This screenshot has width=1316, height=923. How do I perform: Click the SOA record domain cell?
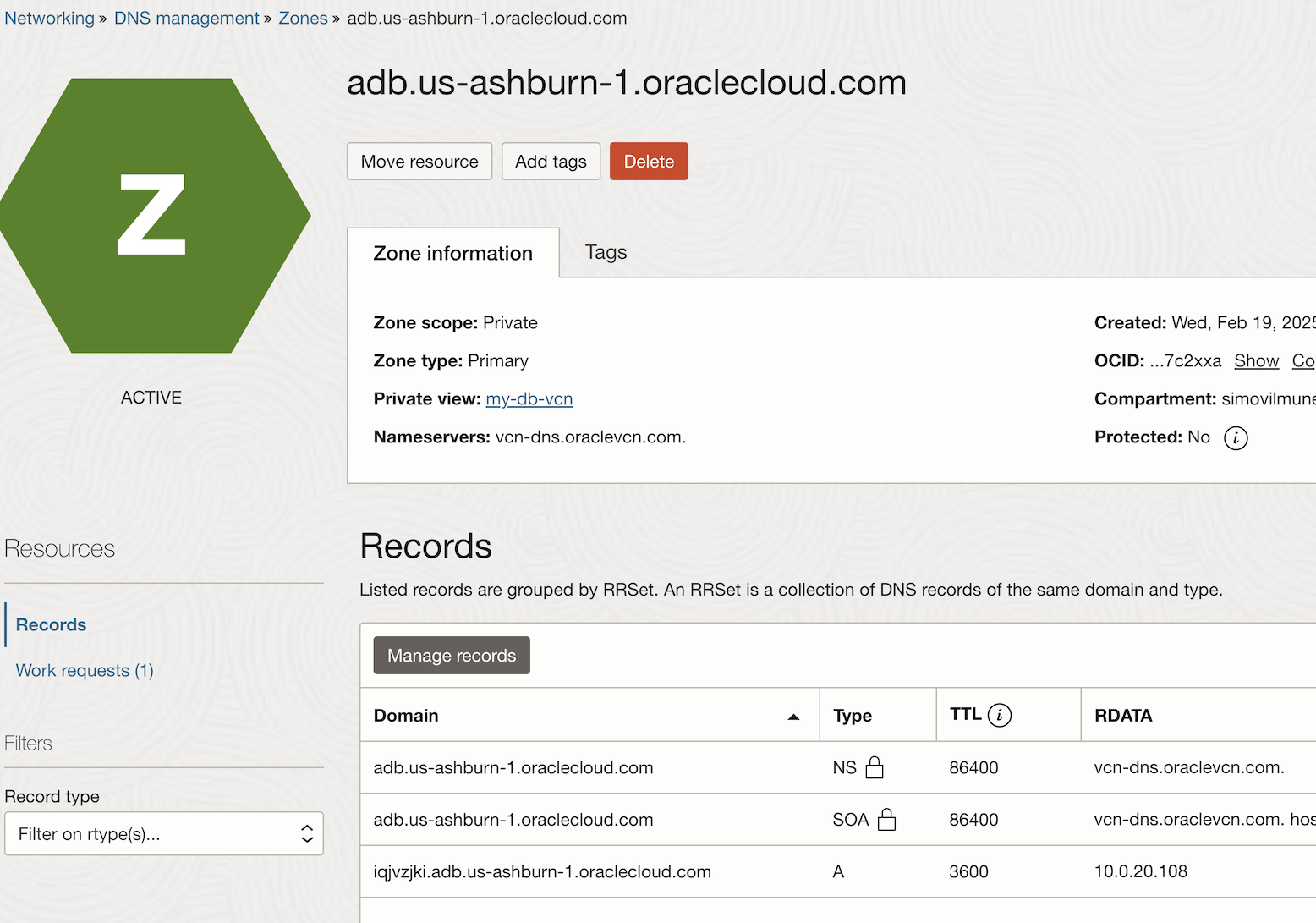(513, 820)
